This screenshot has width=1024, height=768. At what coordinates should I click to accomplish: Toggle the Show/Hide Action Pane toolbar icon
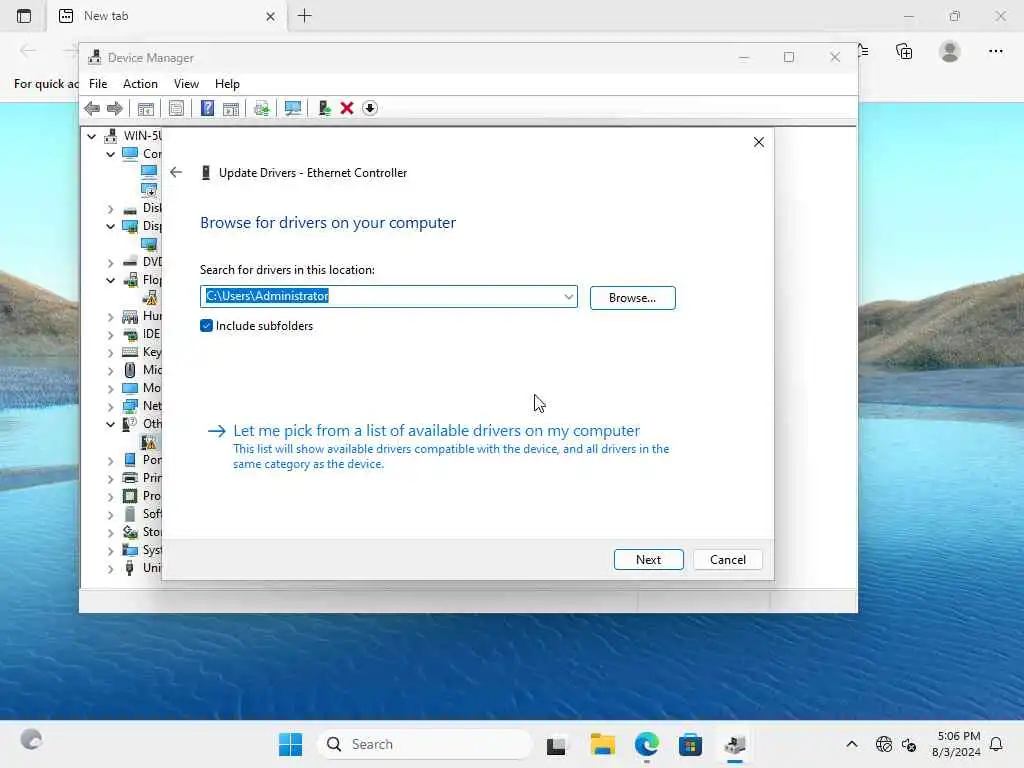coord(231,108)
